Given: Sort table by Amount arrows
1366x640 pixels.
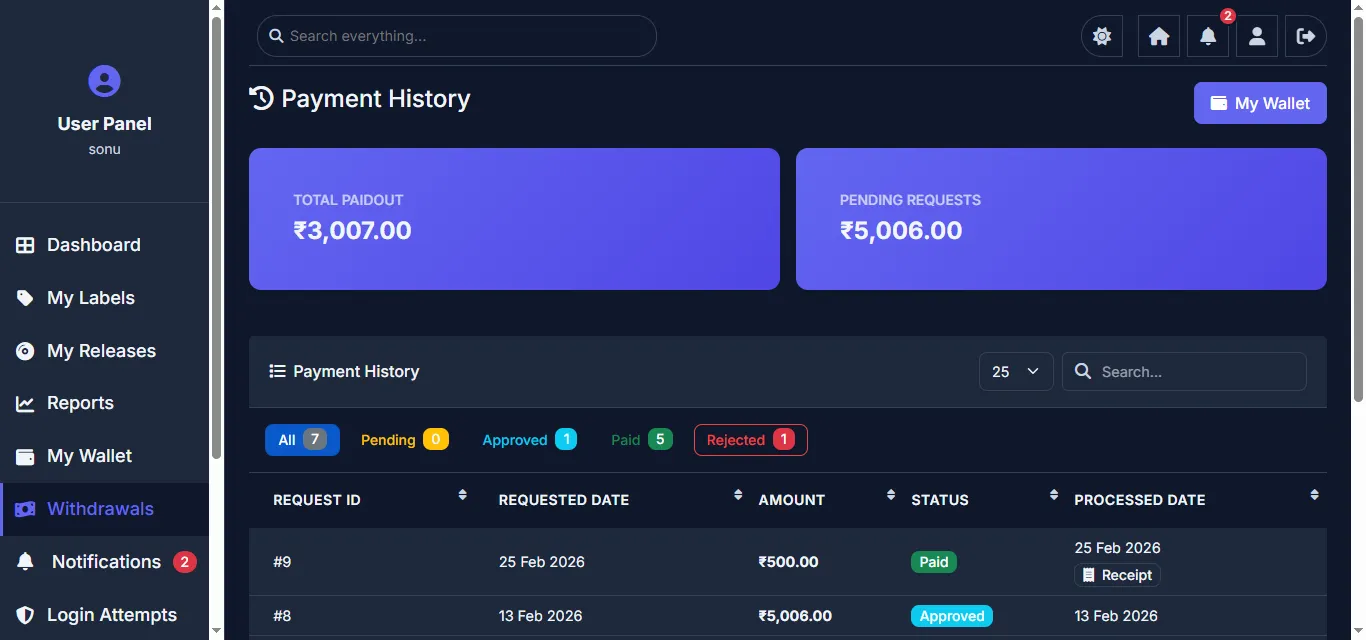Looking at the screenshot, I should pyautogui.click(x=891, y=495).
